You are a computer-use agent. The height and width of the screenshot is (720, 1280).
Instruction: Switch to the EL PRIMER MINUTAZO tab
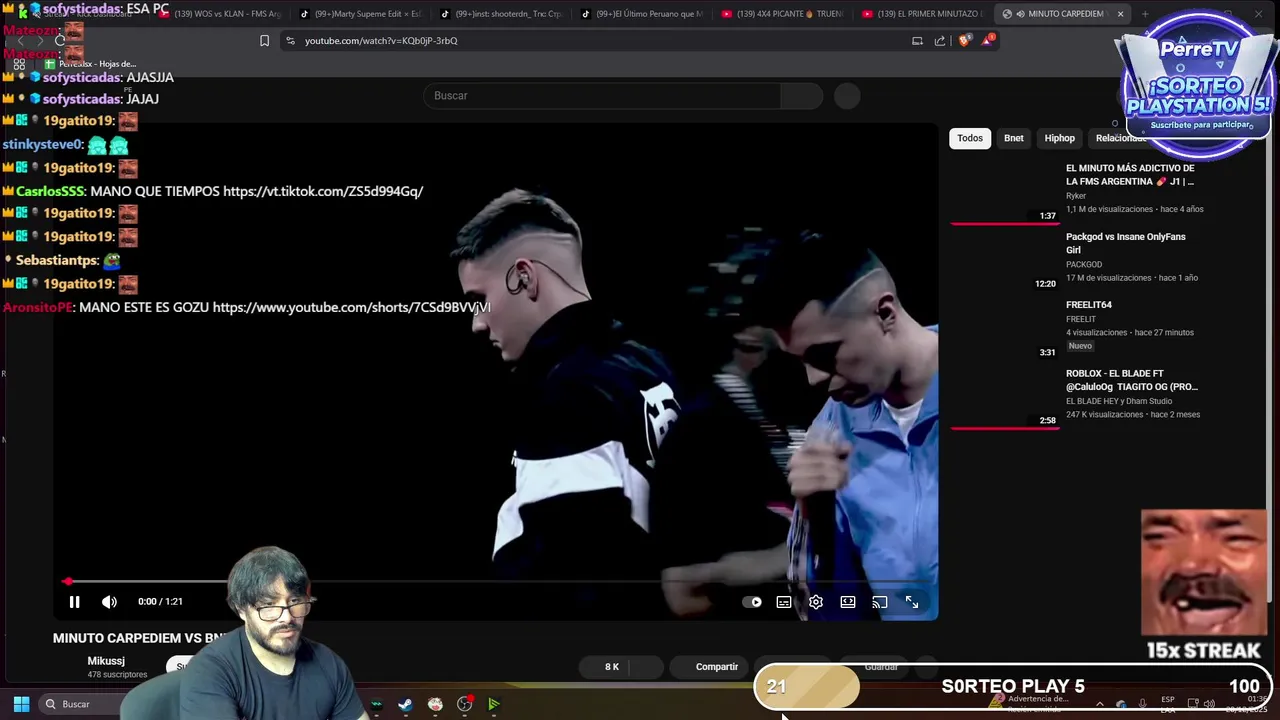[x=922, y=14]
